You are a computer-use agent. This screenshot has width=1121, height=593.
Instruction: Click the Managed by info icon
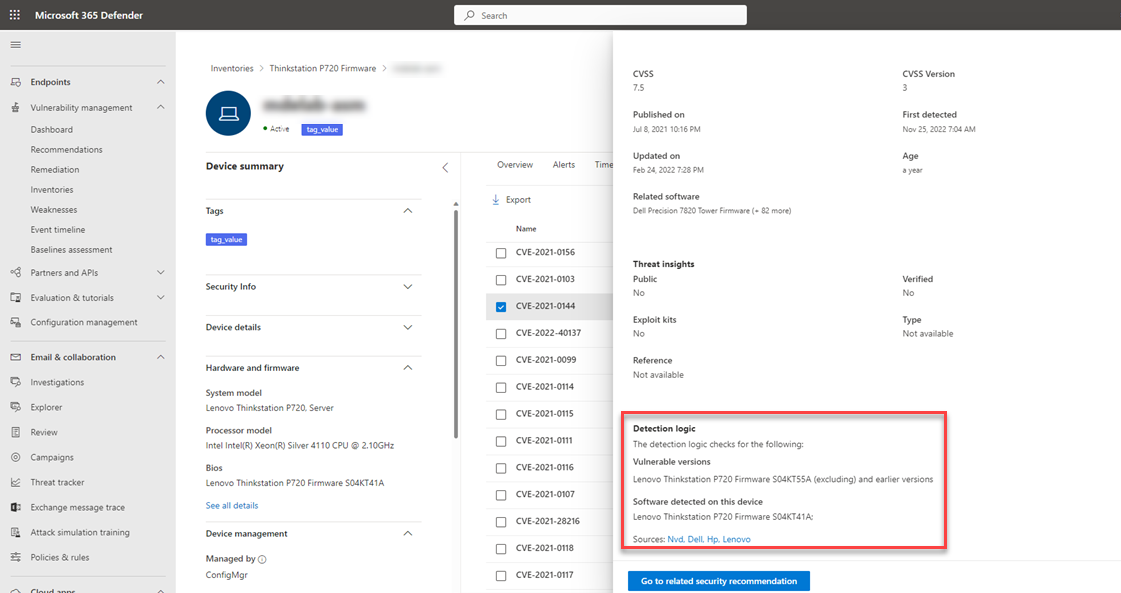coord(262,559)
